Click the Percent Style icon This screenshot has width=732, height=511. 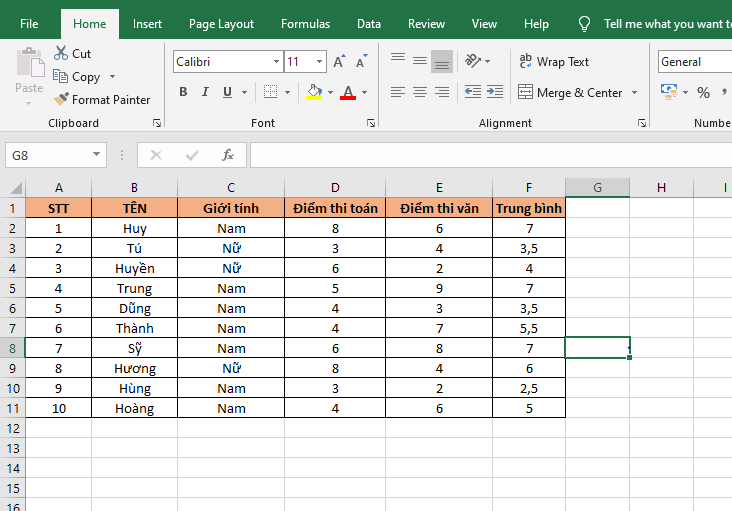tap(703, 92)
